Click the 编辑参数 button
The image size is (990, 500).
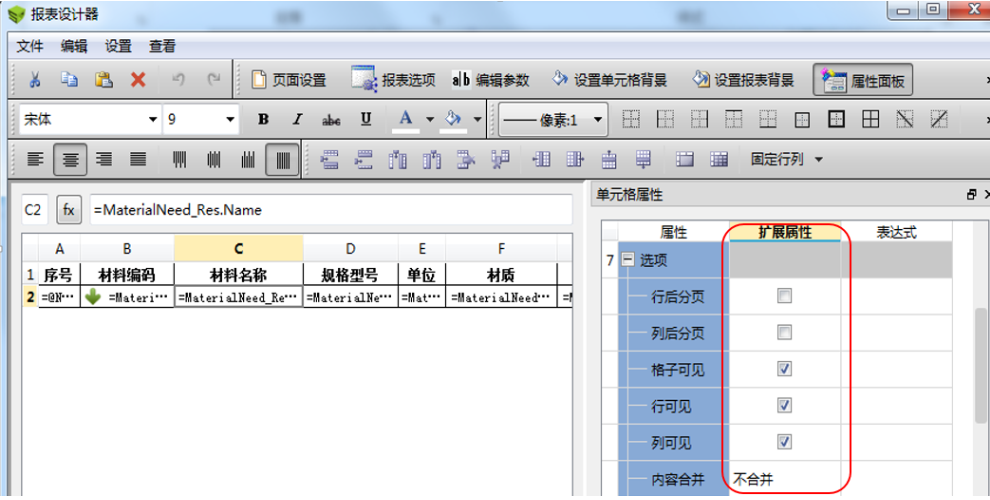pyautogui.click(x=490, y=80)
